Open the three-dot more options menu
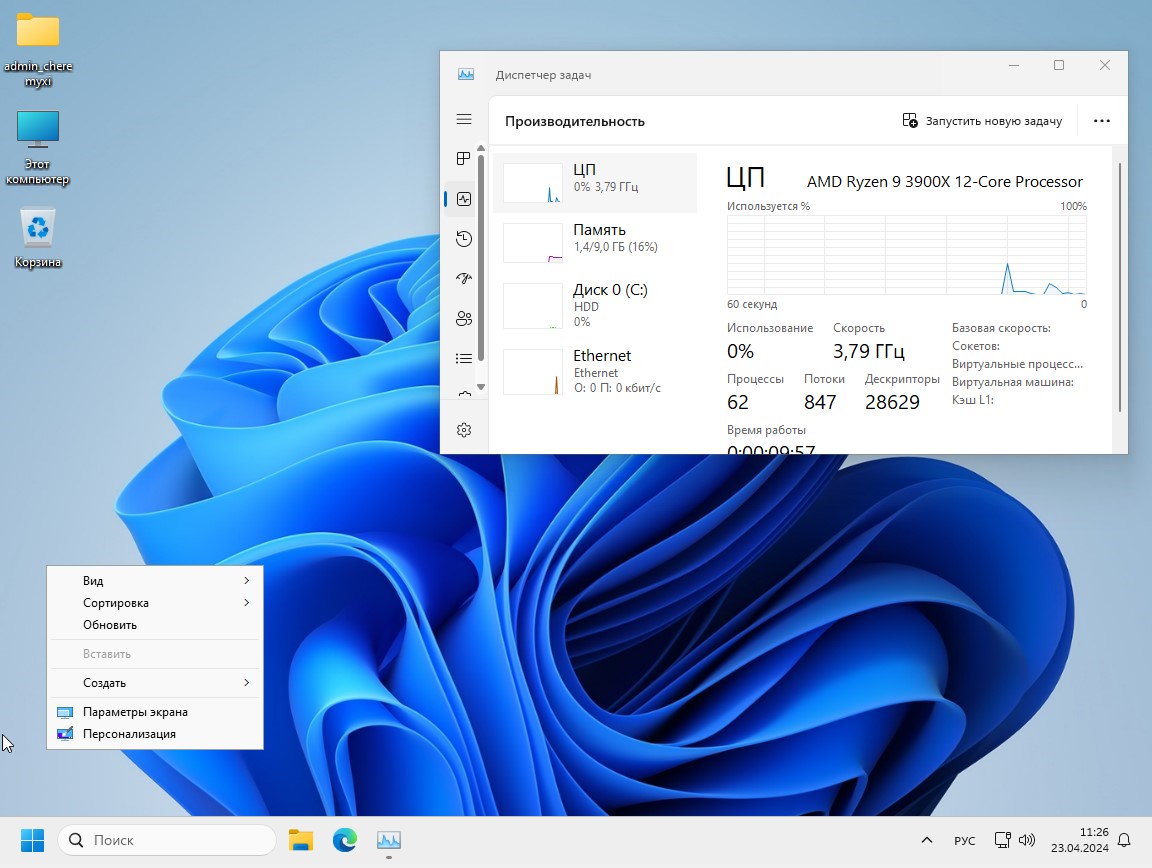 (x=1101, y=121)
